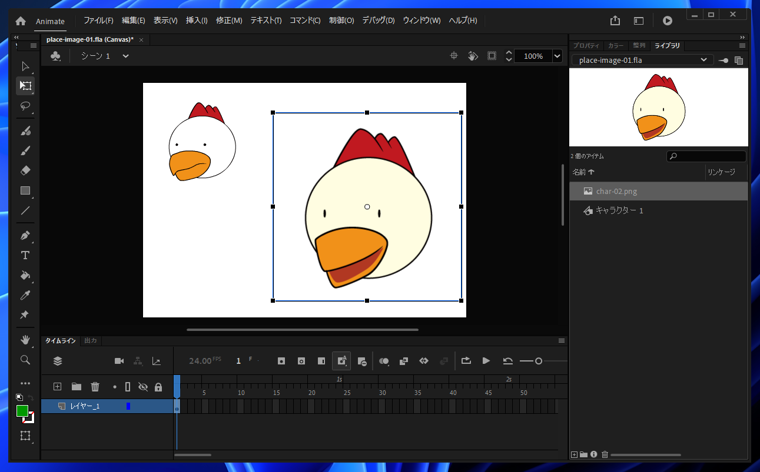
Task: Click the Eyedropper tool
Action: (x=26, y=296)
